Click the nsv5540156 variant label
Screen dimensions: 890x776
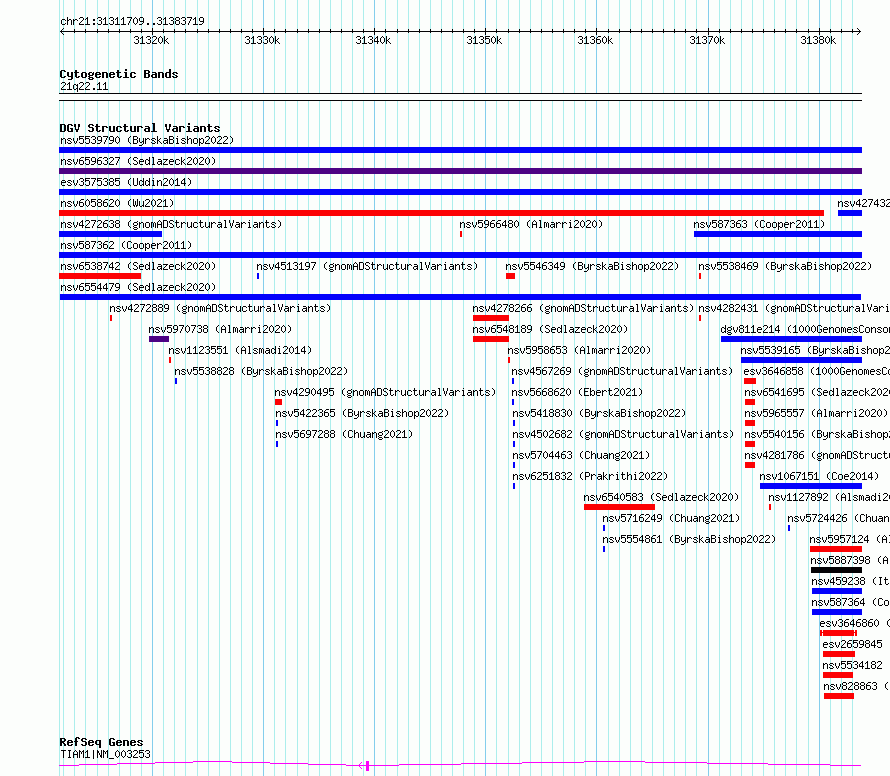[817, 434]
